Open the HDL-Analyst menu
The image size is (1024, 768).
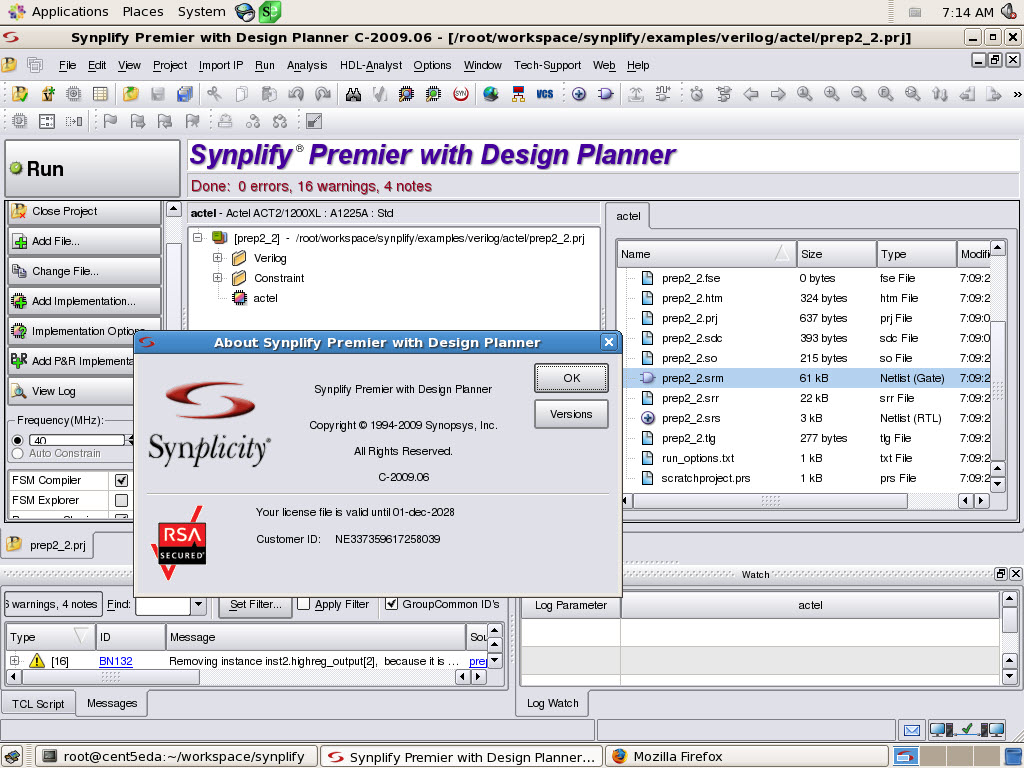pyautogui.click(x=371, y=65)
